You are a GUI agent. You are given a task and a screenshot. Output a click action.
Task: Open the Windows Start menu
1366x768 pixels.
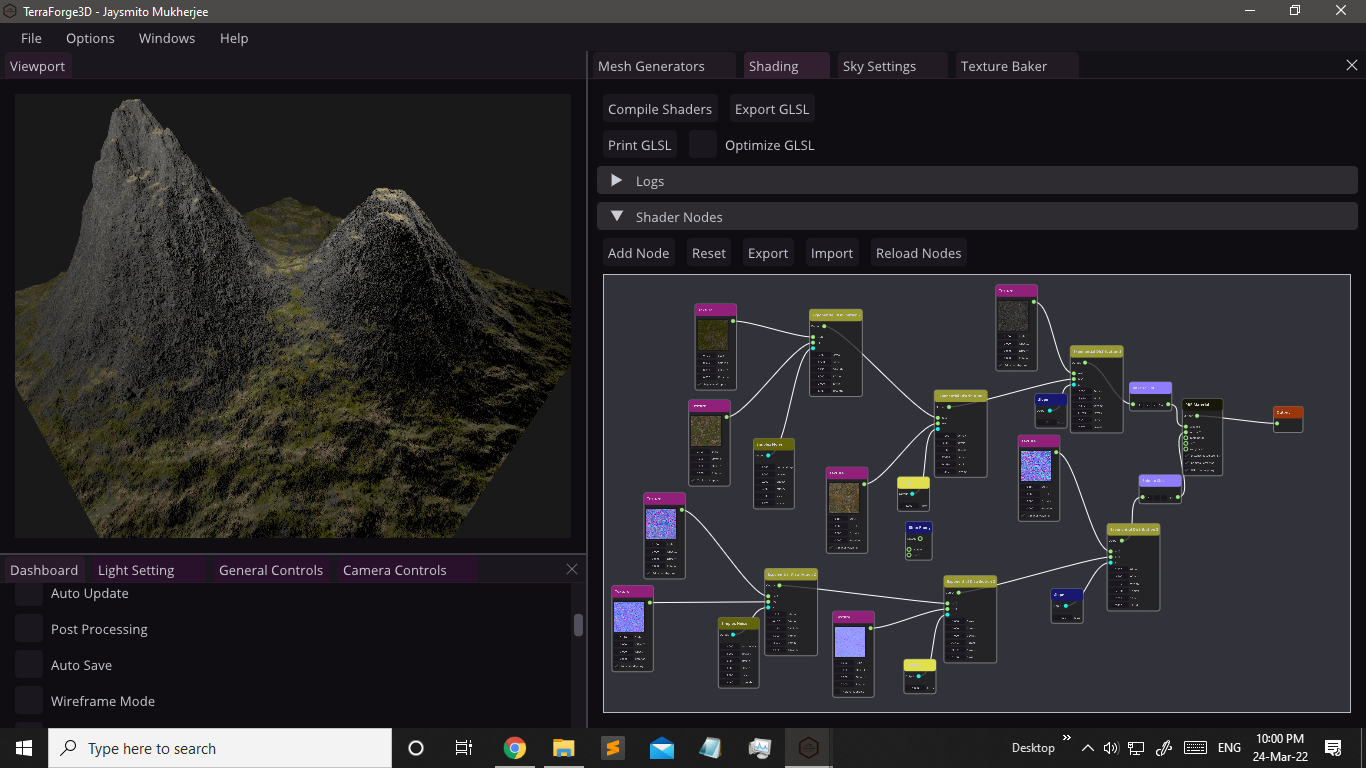coord(24,748)
